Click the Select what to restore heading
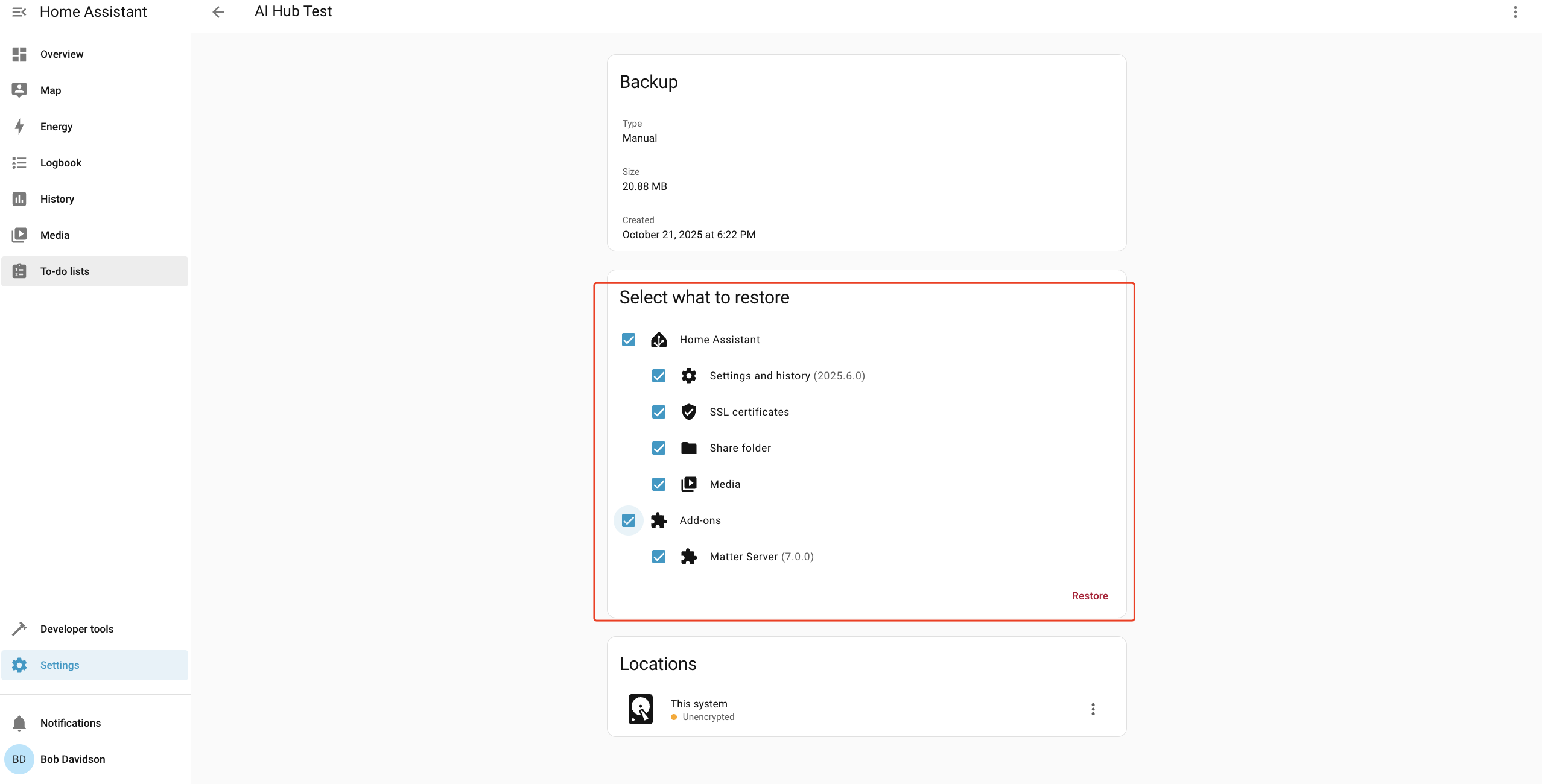 pos(704,297)
